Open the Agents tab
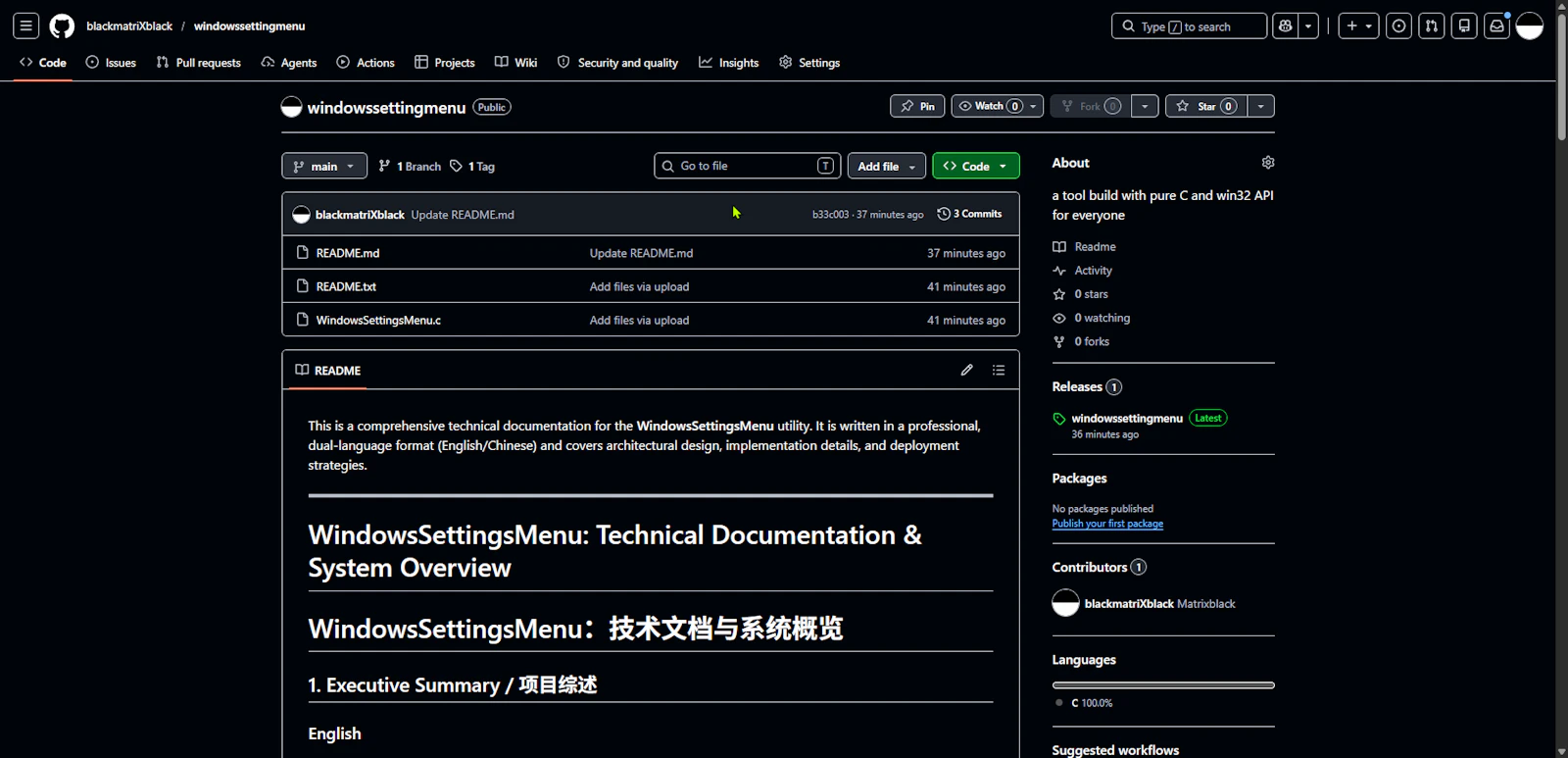 289,63
